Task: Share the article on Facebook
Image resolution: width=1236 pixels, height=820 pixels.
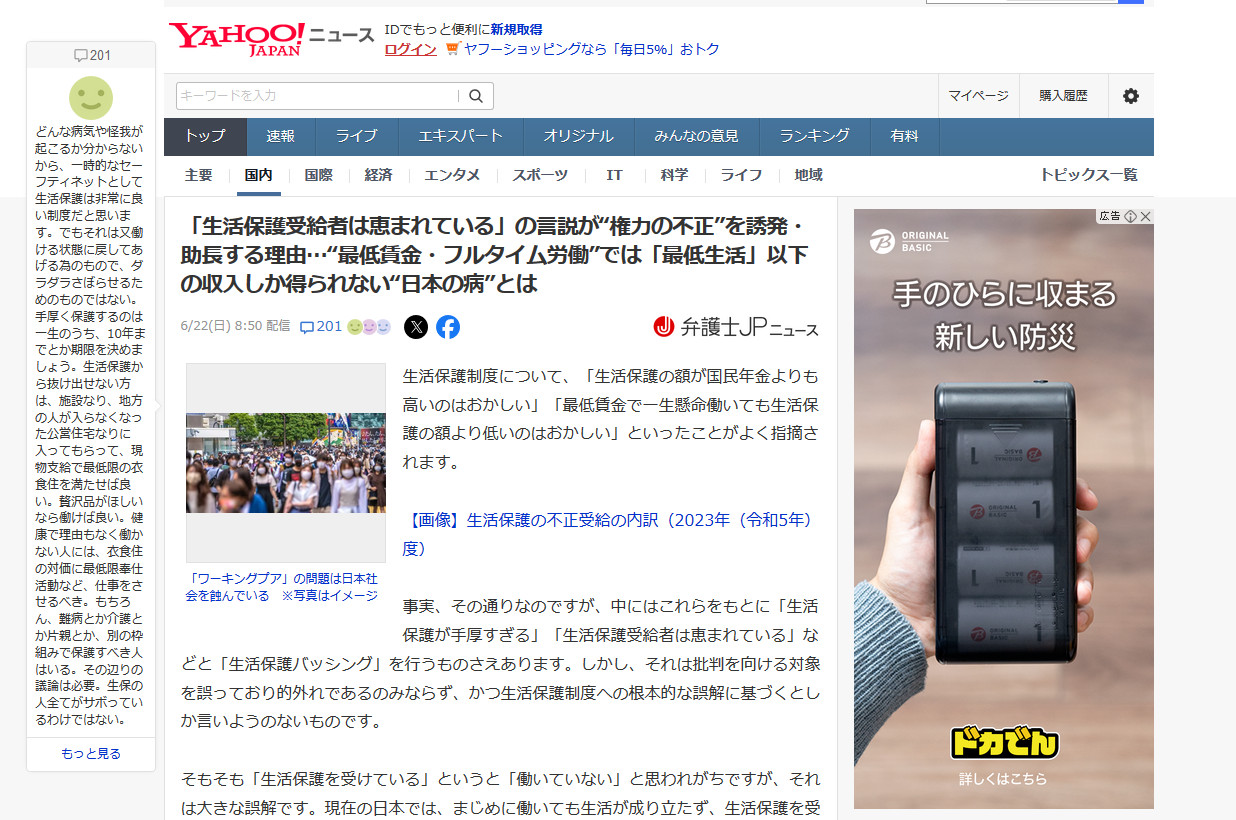Action: (x=448, y=327)
